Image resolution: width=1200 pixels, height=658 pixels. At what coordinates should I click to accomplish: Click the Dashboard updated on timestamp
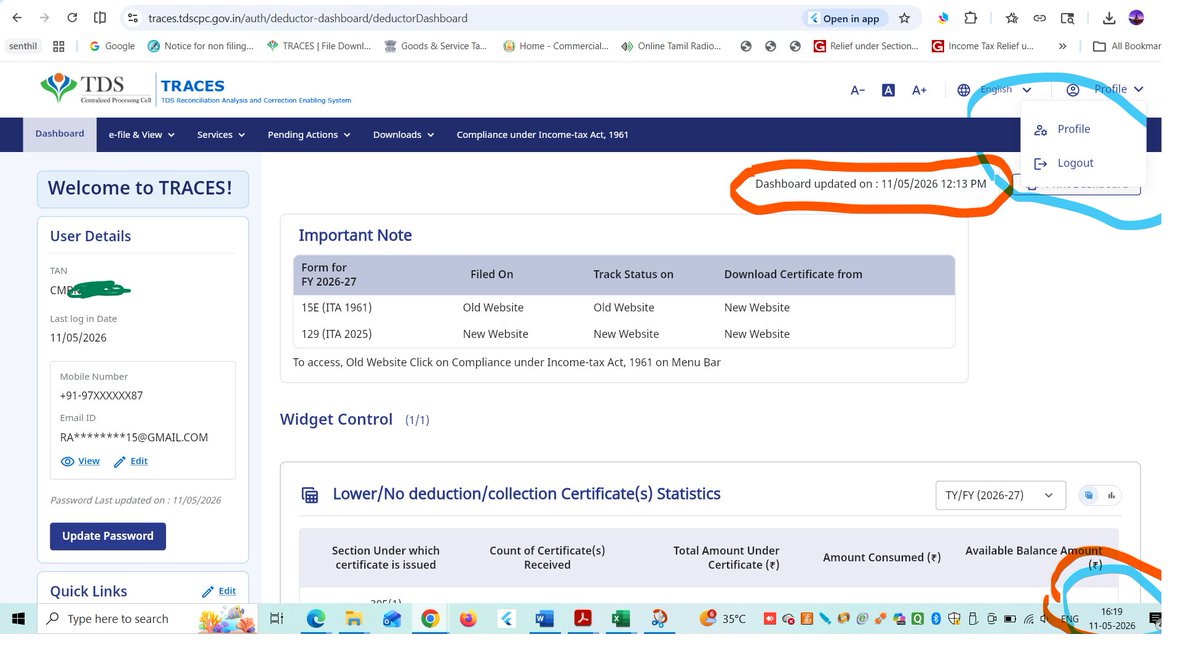pos(870,184)
